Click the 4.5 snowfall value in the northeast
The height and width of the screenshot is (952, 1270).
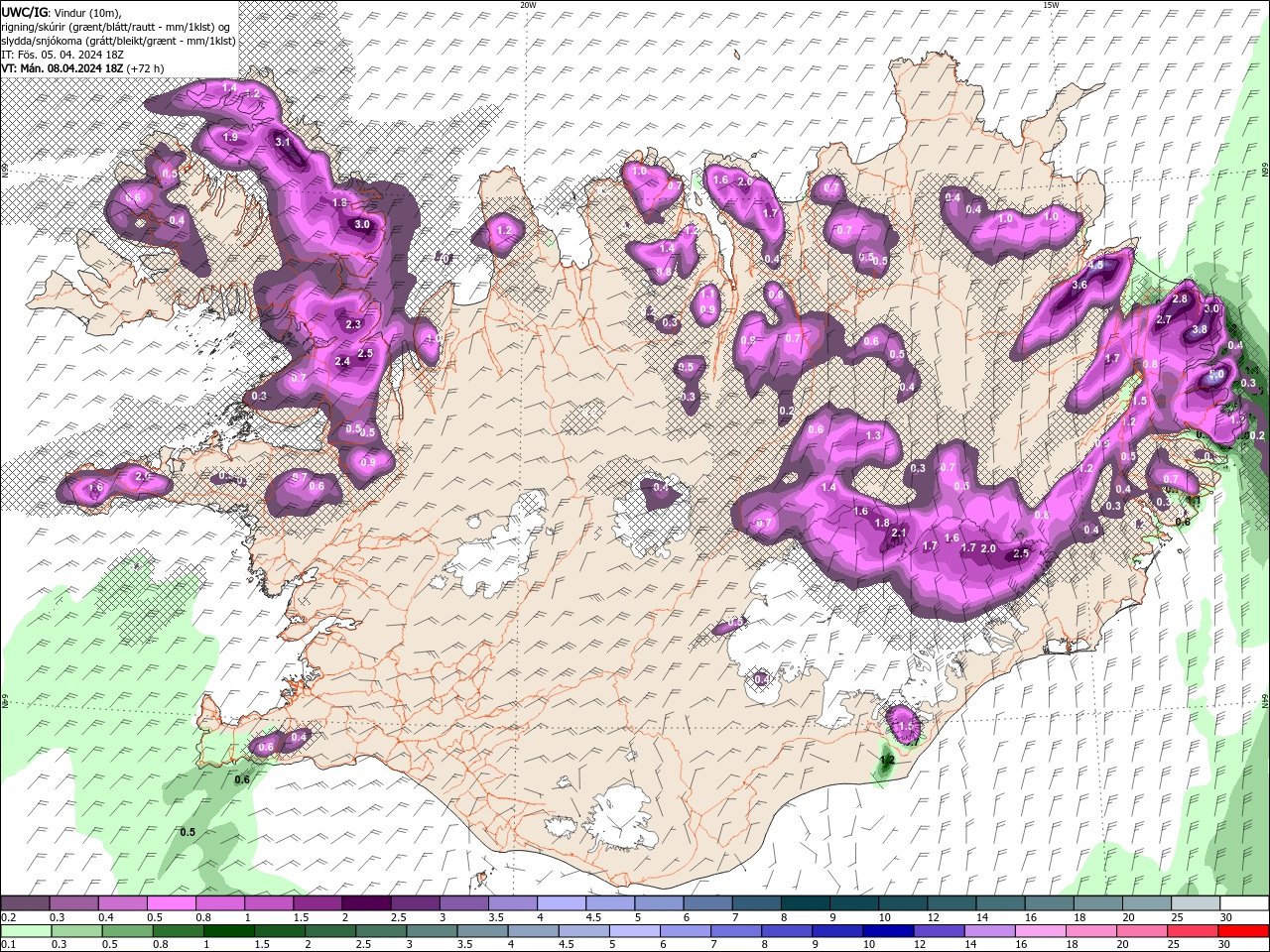point(1095,266)
